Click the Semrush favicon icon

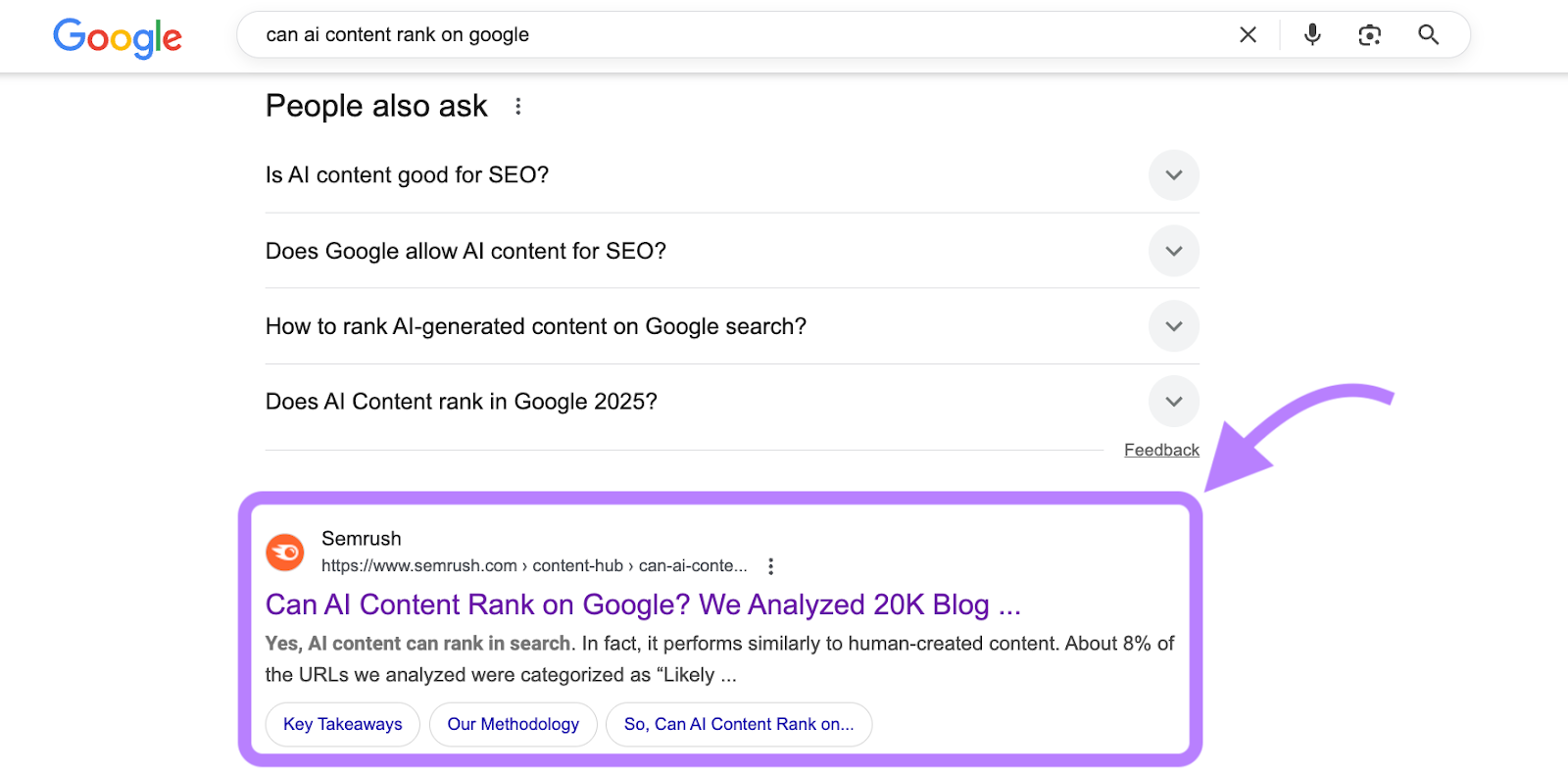coord(285,553)
